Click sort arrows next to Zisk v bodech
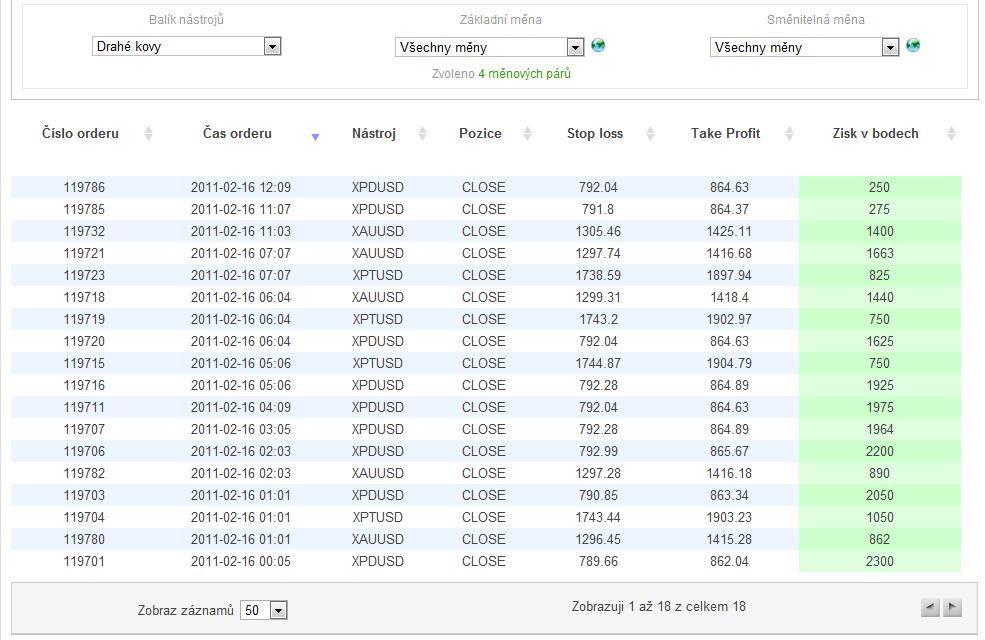This screenshot has height=640, width=985. [x=951, y=134]
